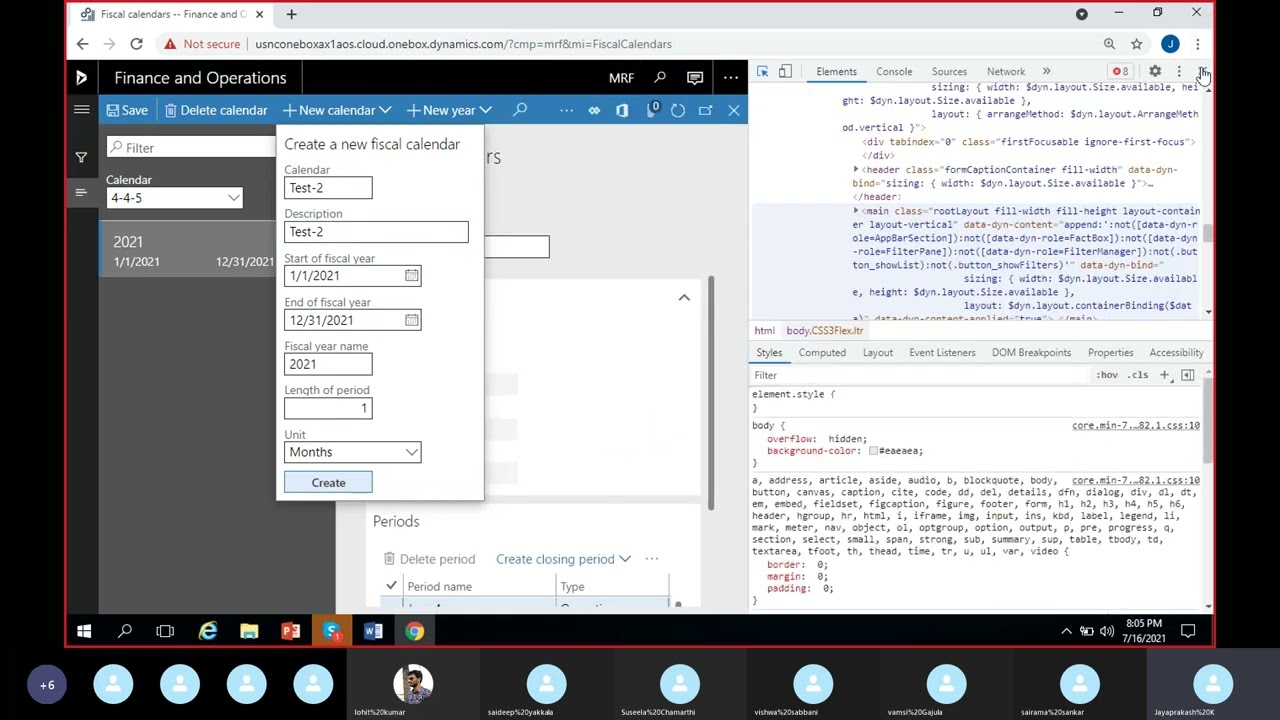Search the action pane with magnifier icon
The height and width of the screenshot is (720, 1280).
(520, 110)
